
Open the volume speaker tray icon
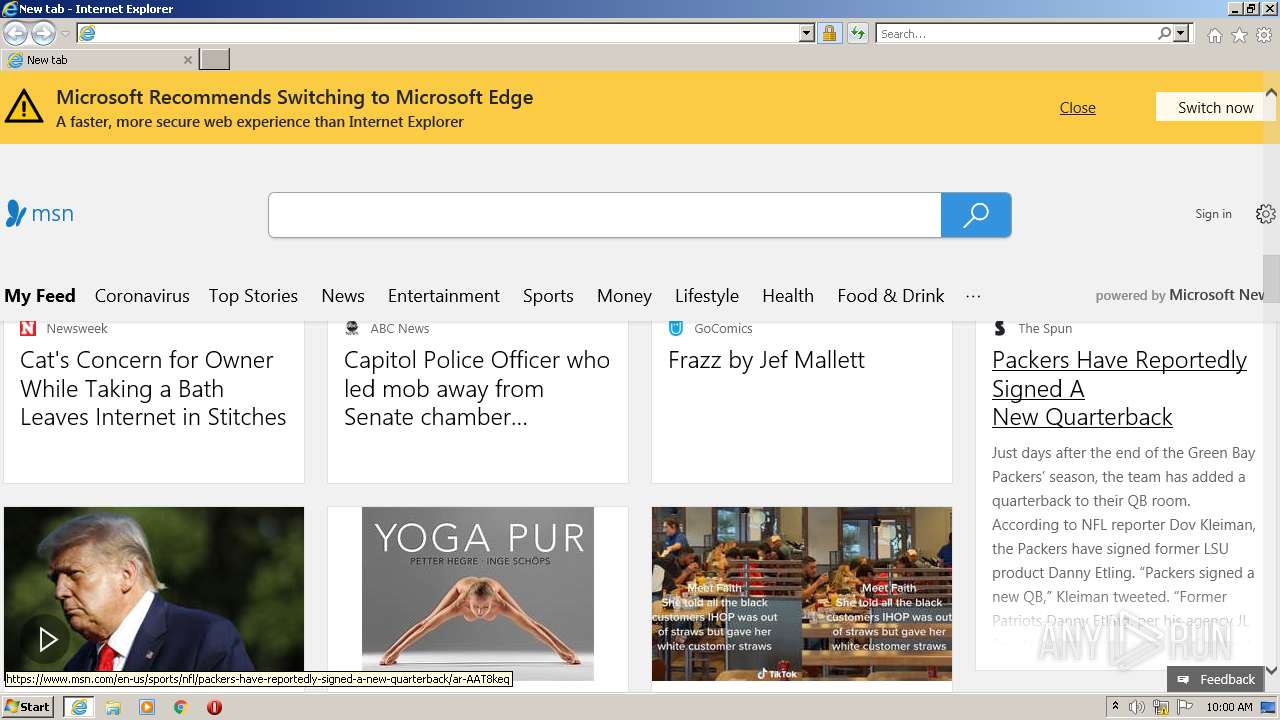pyautogui.click(x=1137, y=707)
